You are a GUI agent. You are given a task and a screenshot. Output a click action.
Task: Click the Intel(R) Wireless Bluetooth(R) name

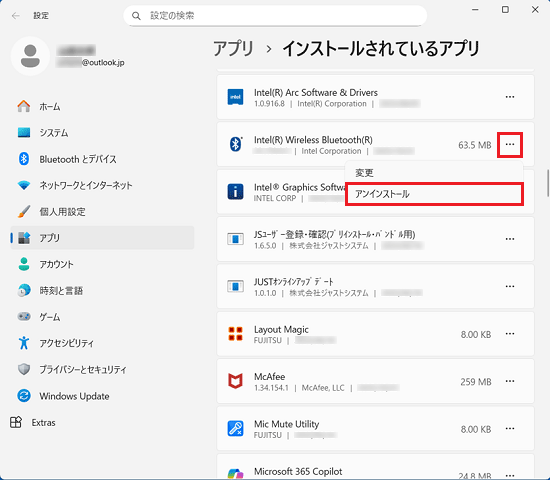tap(313, 140)
